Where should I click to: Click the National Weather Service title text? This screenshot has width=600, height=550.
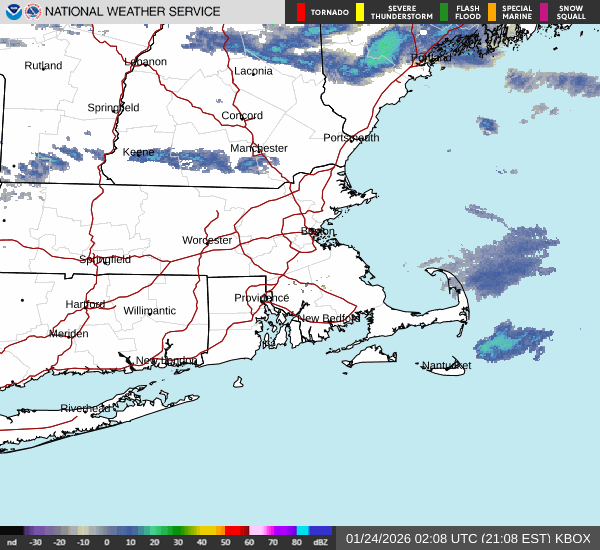click(x=133, y=12)
